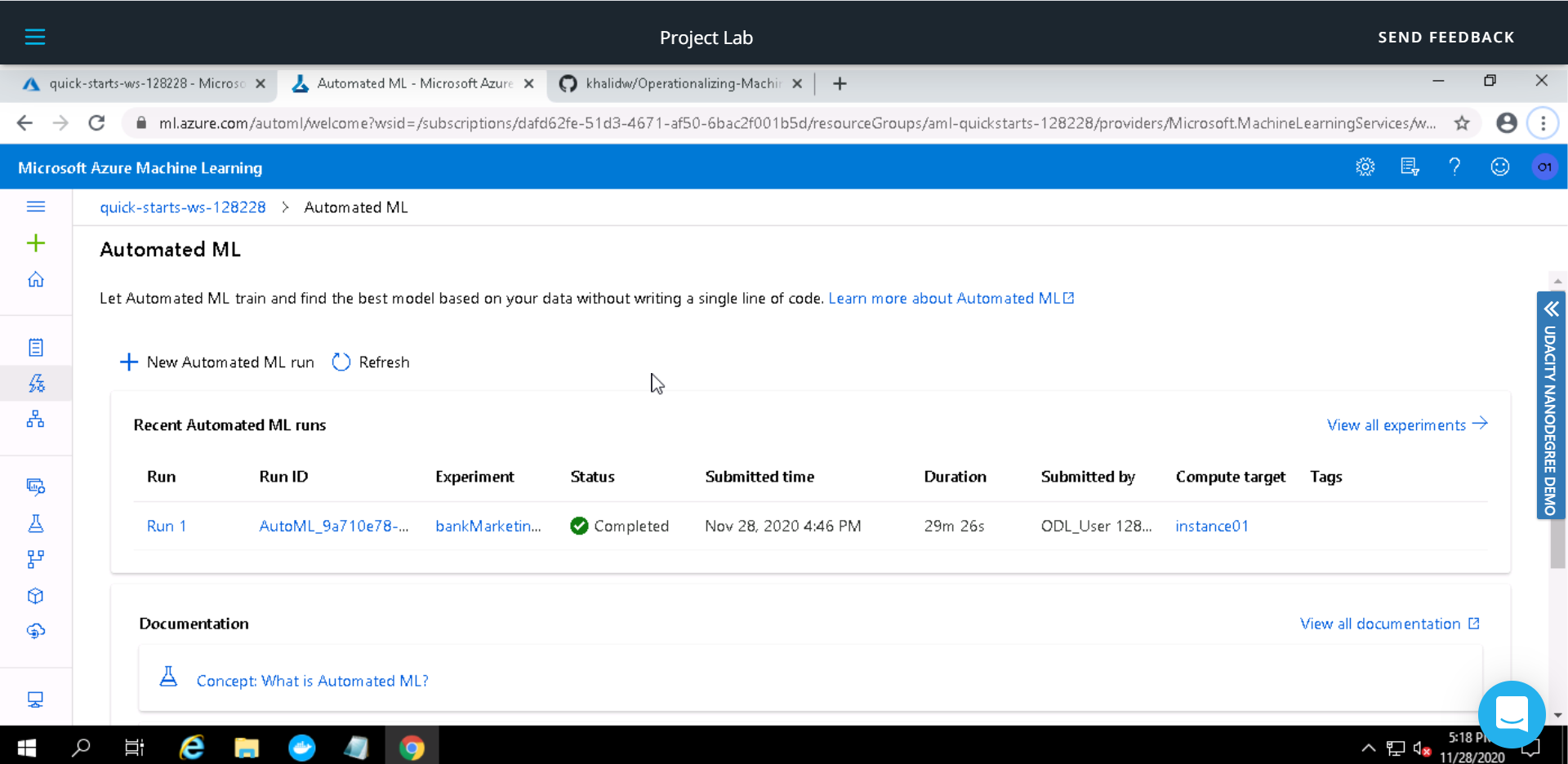This screenshot has width=1568, height=764.
Task: Open Notebooks from the sidebar
Action: point(36,347)
